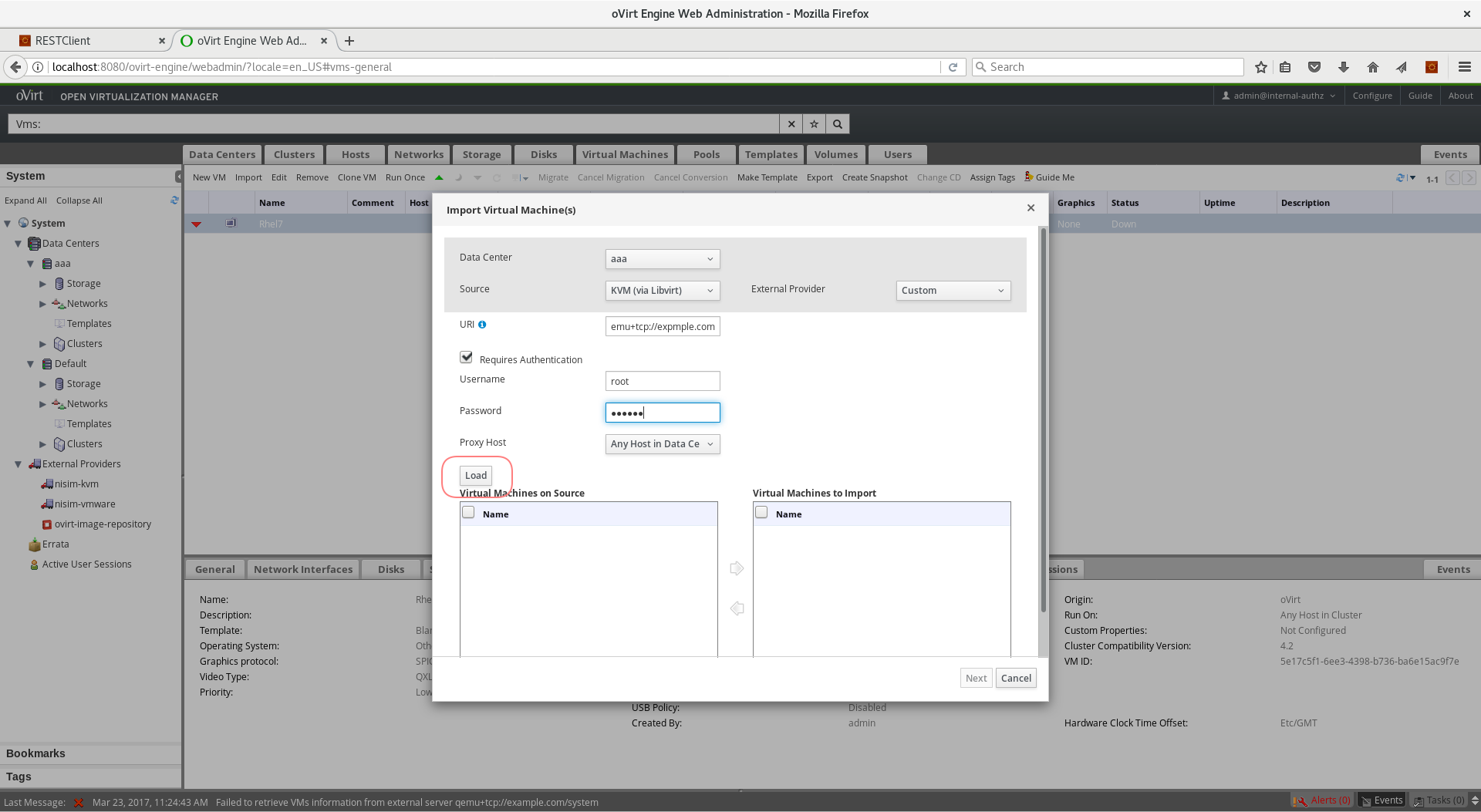The image size is (1481, 812).
Task: Switch to the Templates tab
Action: [x=771, y=154]
